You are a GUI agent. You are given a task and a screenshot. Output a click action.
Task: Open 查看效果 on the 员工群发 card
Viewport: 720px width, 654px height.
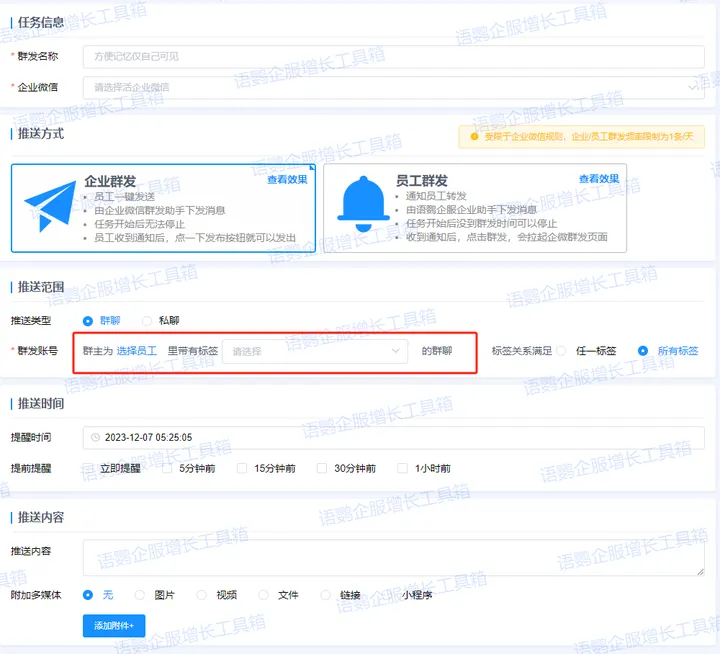click(598, 179)
